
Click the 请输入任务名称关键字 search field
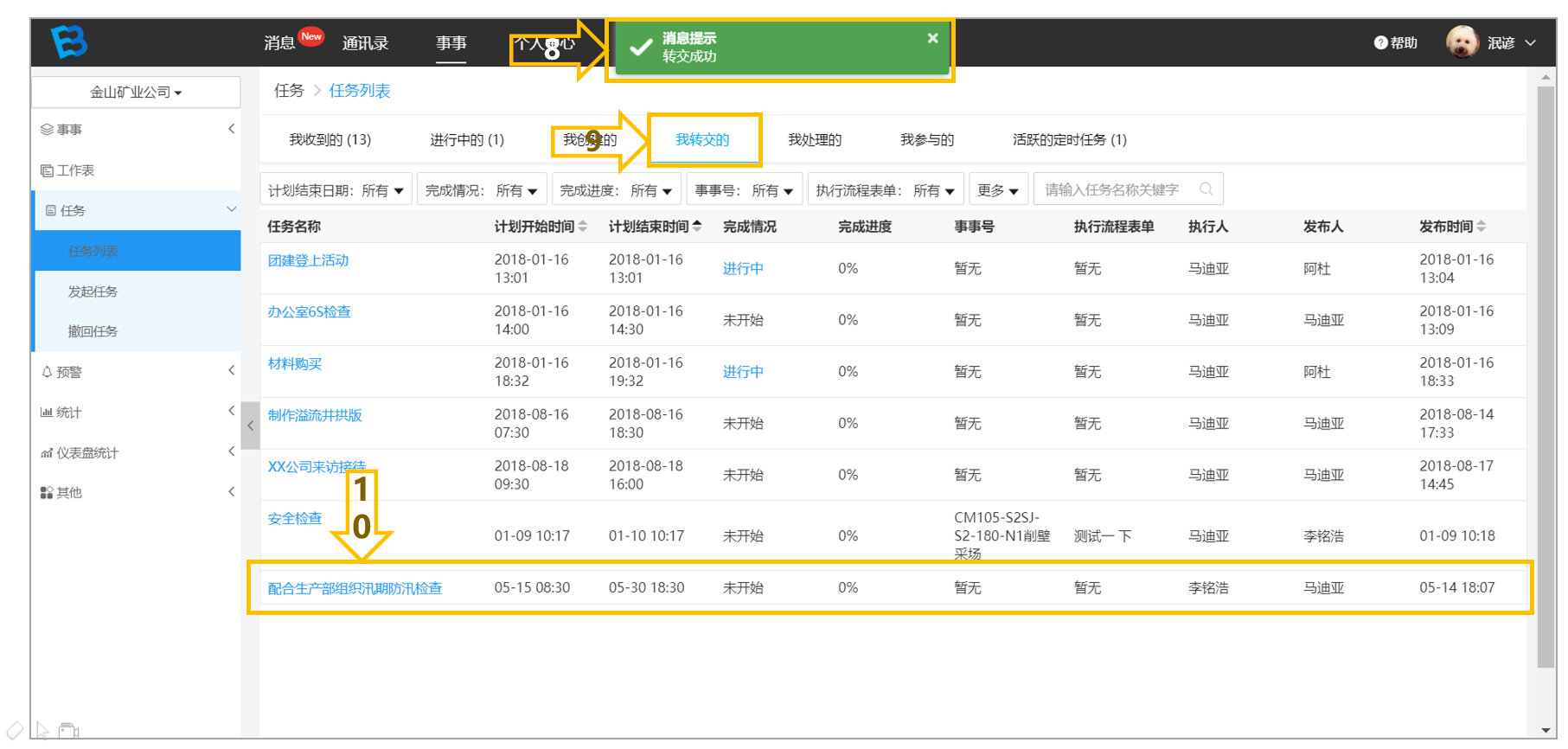coord(1128,189)
